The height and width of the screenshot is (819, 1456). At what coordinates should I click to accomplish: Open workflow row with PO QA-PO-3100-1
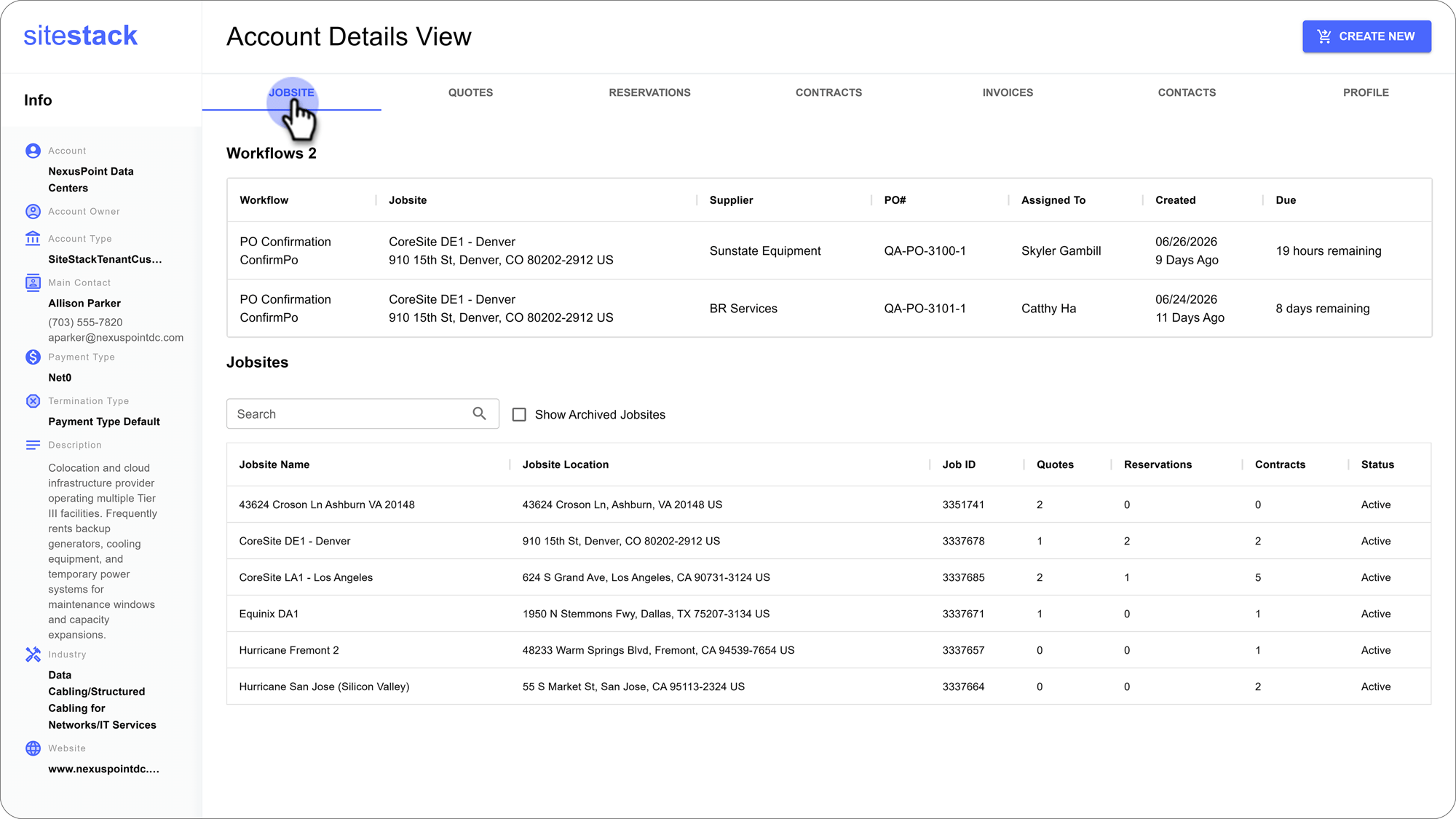pyautogui.click(x=829, y=250)
